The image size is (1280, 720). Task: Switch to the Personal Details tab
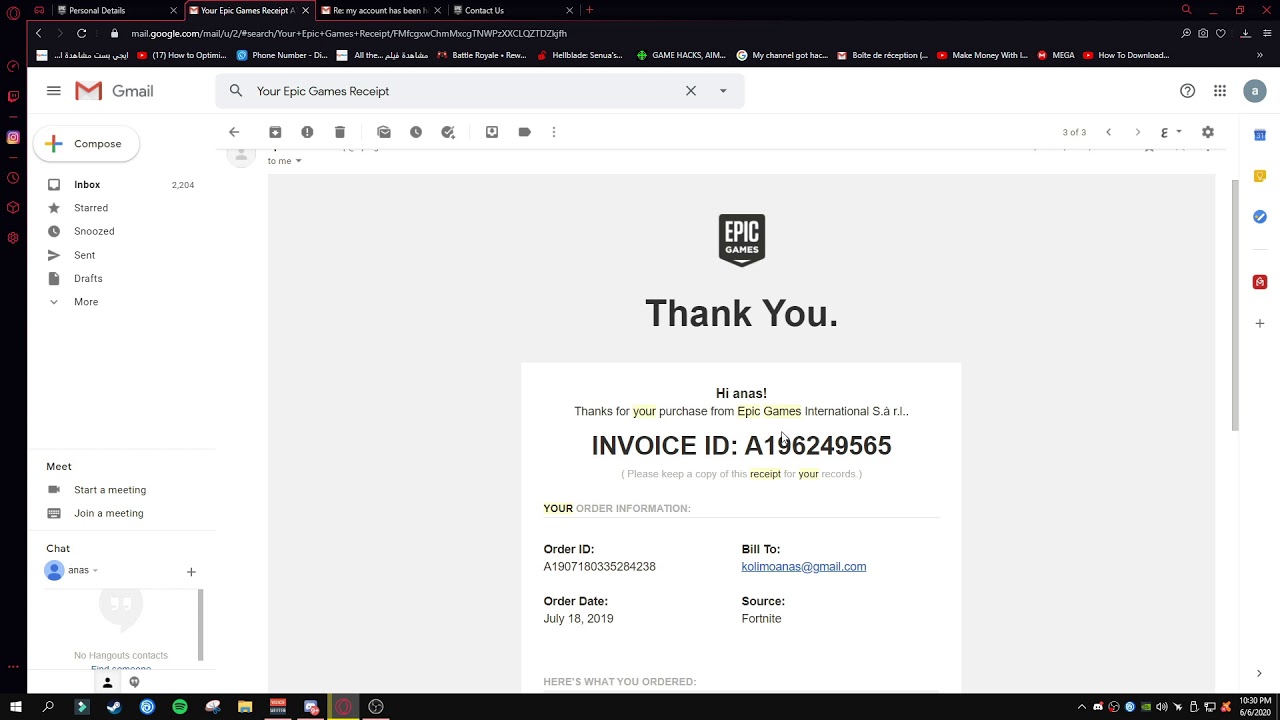coord(118,10)
